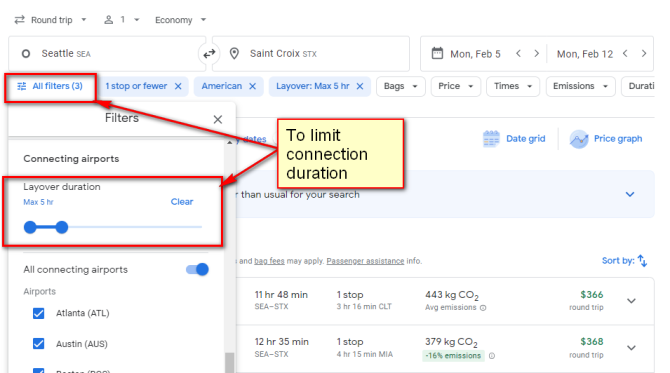Click the layover duration slider right handle
The width and height of the screenshot is (670, 373).
tap(62, 227)
